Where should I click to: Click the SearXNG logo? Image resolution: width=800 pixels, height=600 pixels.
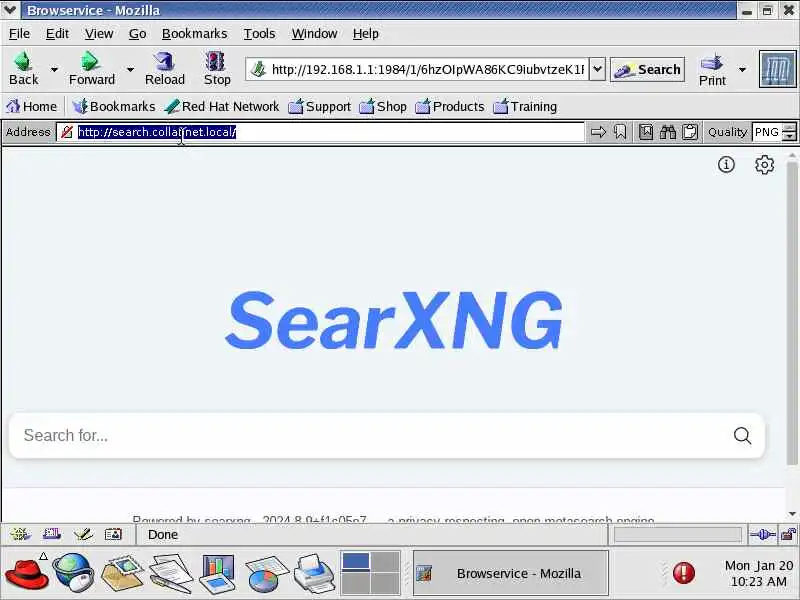point(394,320)
